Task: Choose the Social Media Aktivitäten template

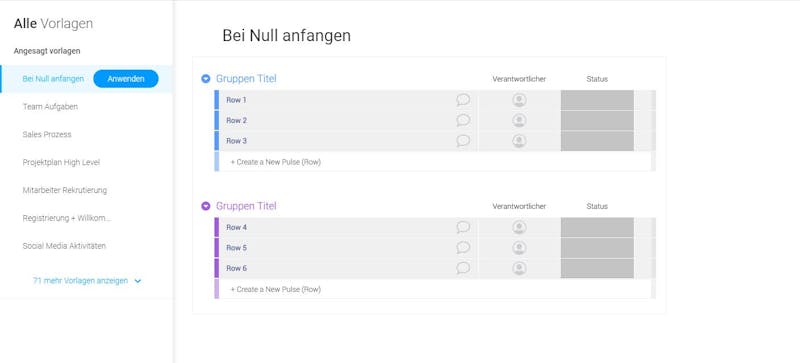Action: (x=64, y=246)
